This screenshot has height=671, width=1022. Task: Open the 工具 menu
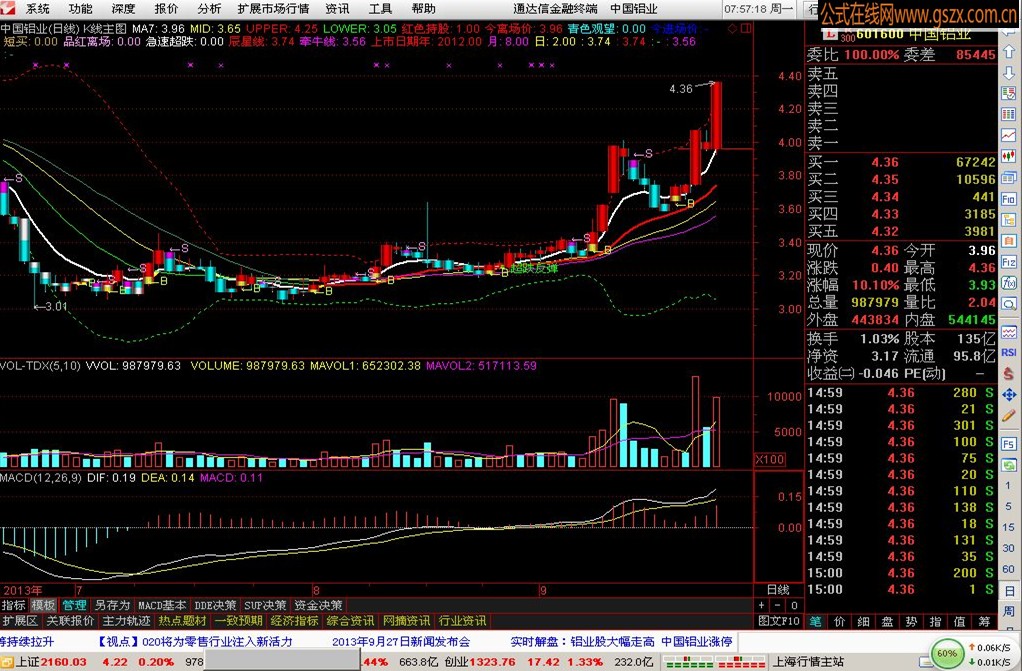pos(380,8)
